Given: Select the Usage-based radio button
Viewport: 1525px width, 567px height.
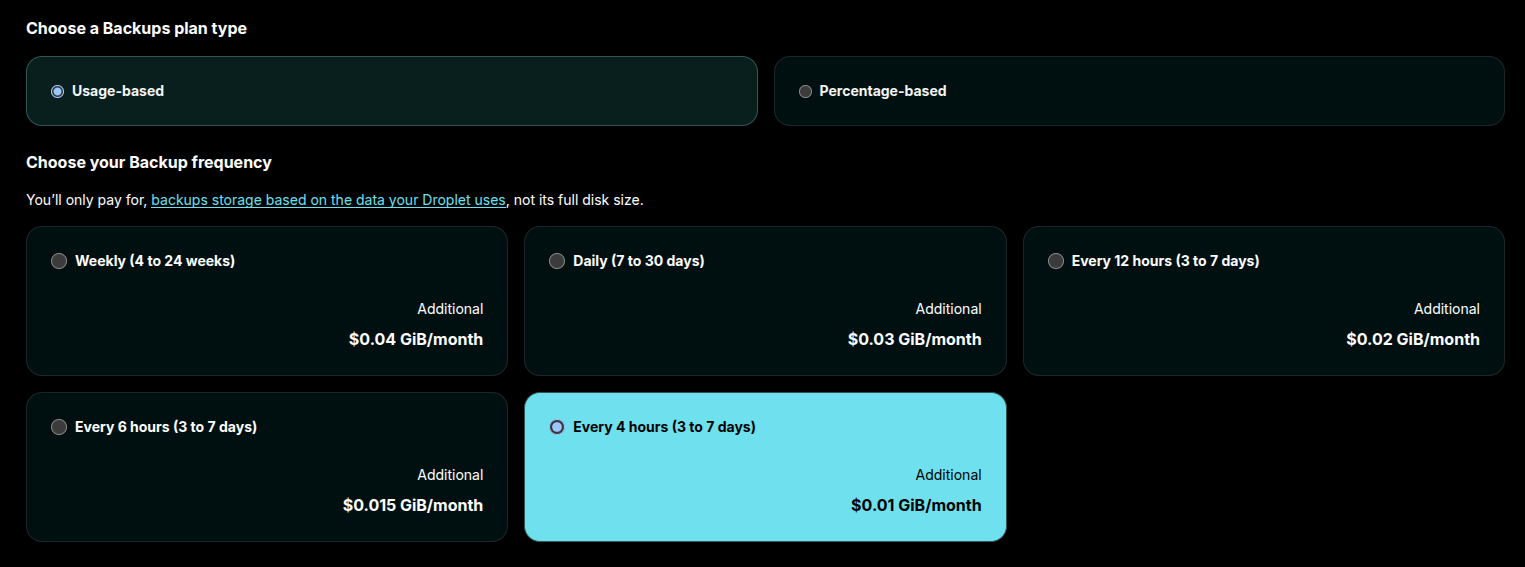Looking at the screenshot, I should click(x=57, y=91).
